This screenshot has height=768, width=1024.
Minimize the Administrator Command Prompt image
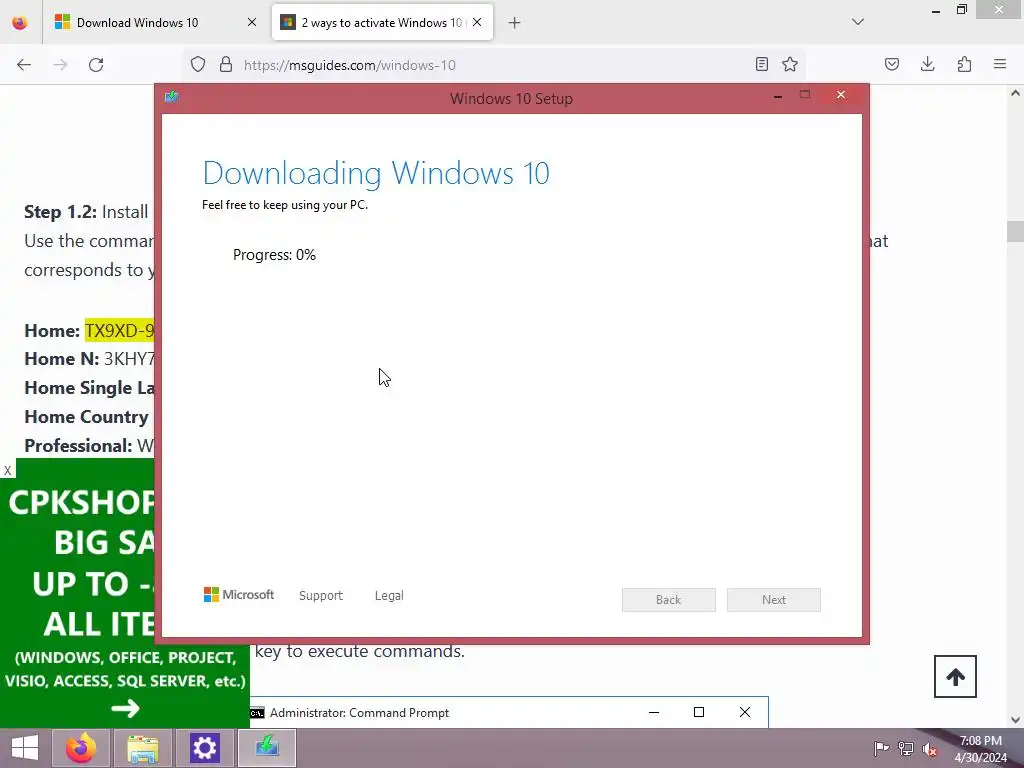pos(654,712)
